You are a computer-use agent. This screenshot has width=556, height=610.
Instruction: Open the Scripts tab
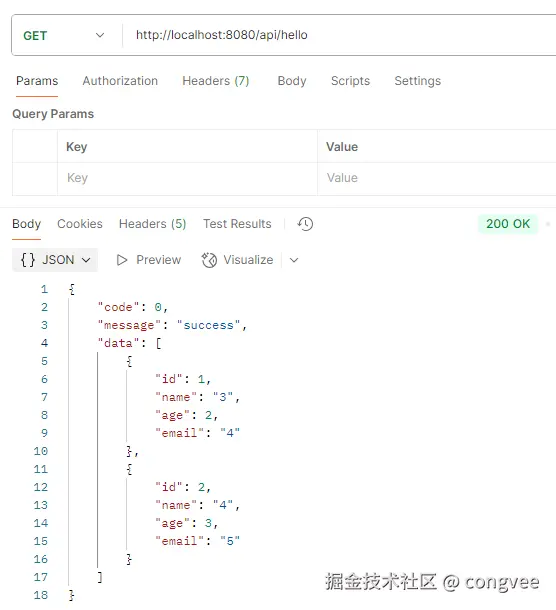[x=351, y=81]
